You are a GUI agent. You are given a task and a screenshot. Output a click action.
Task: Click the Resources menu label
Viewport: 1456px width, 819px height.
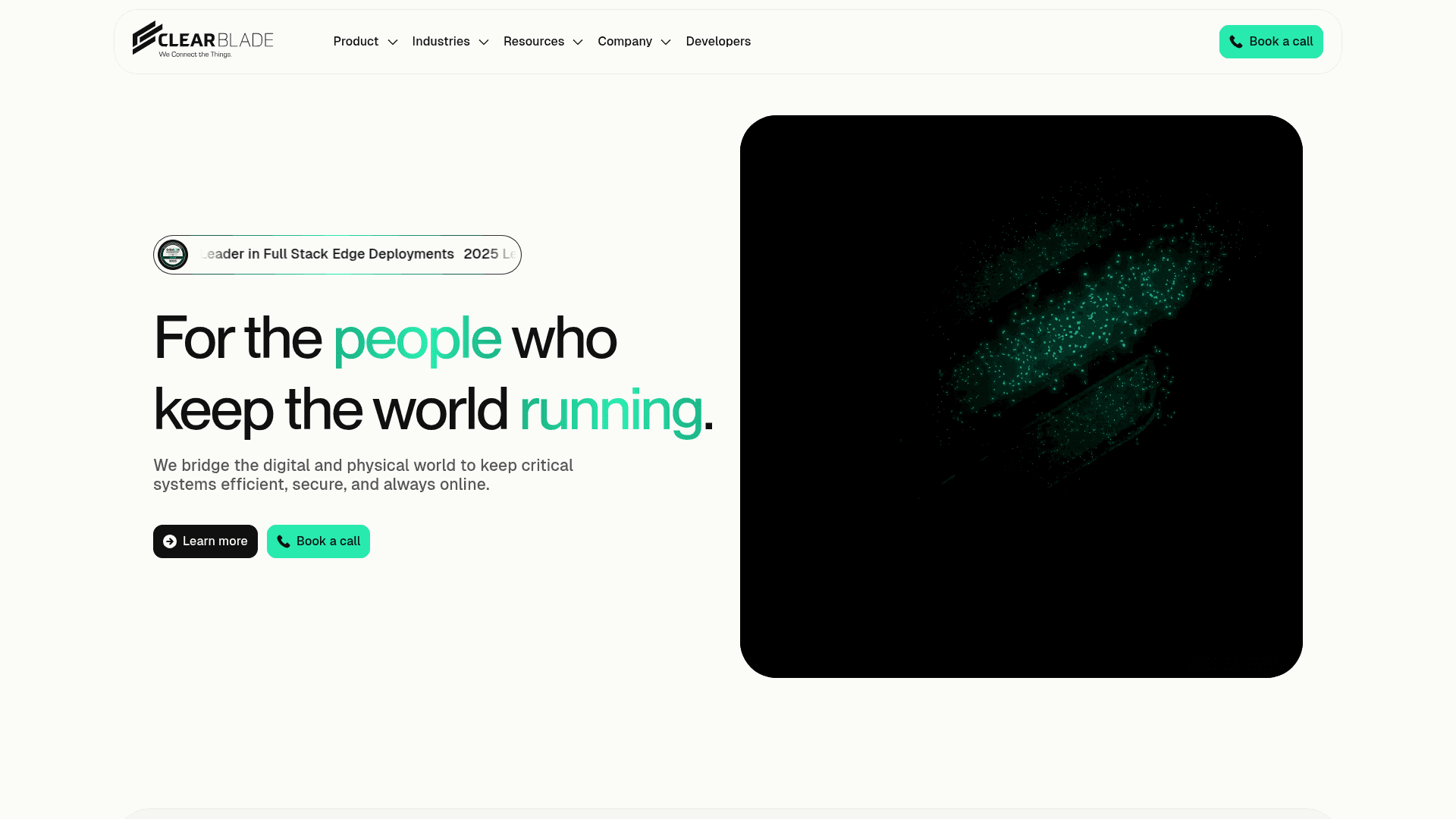[533, 42]
